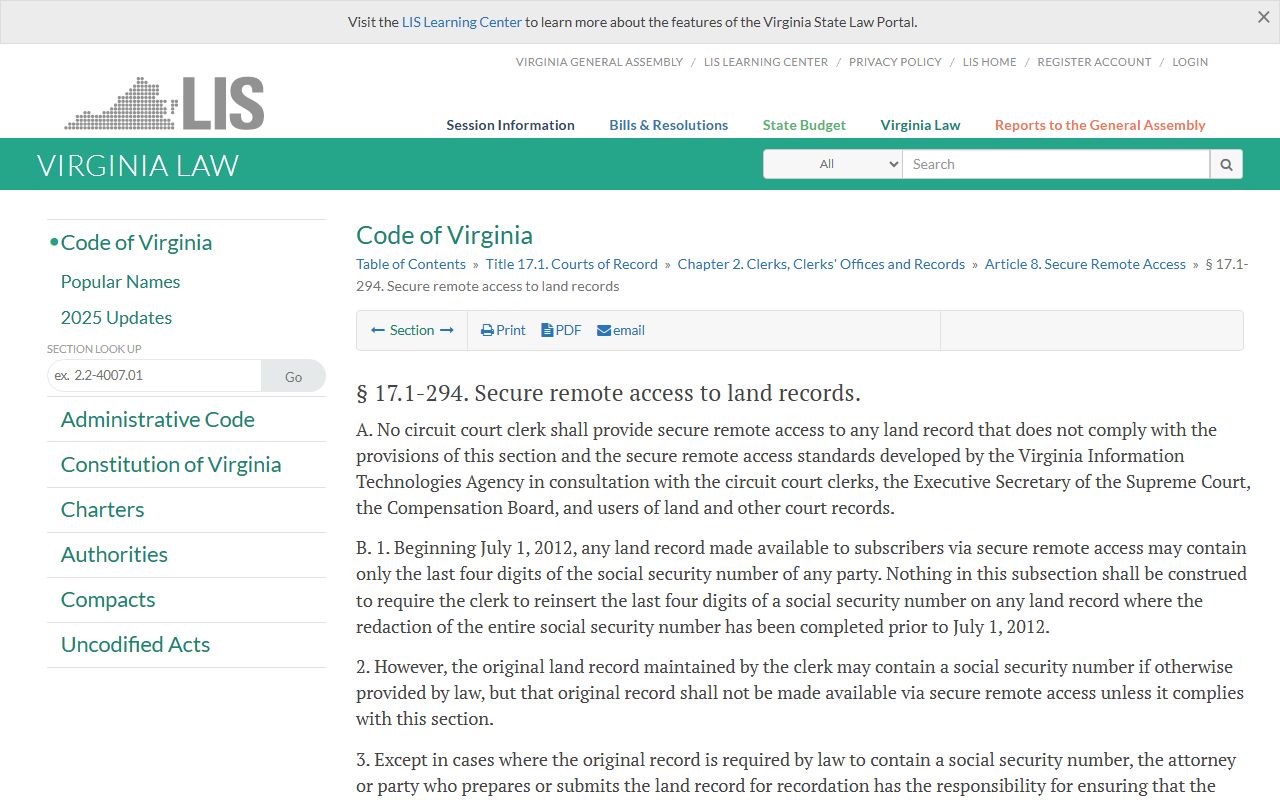Open Virginia Law menu

920,125
